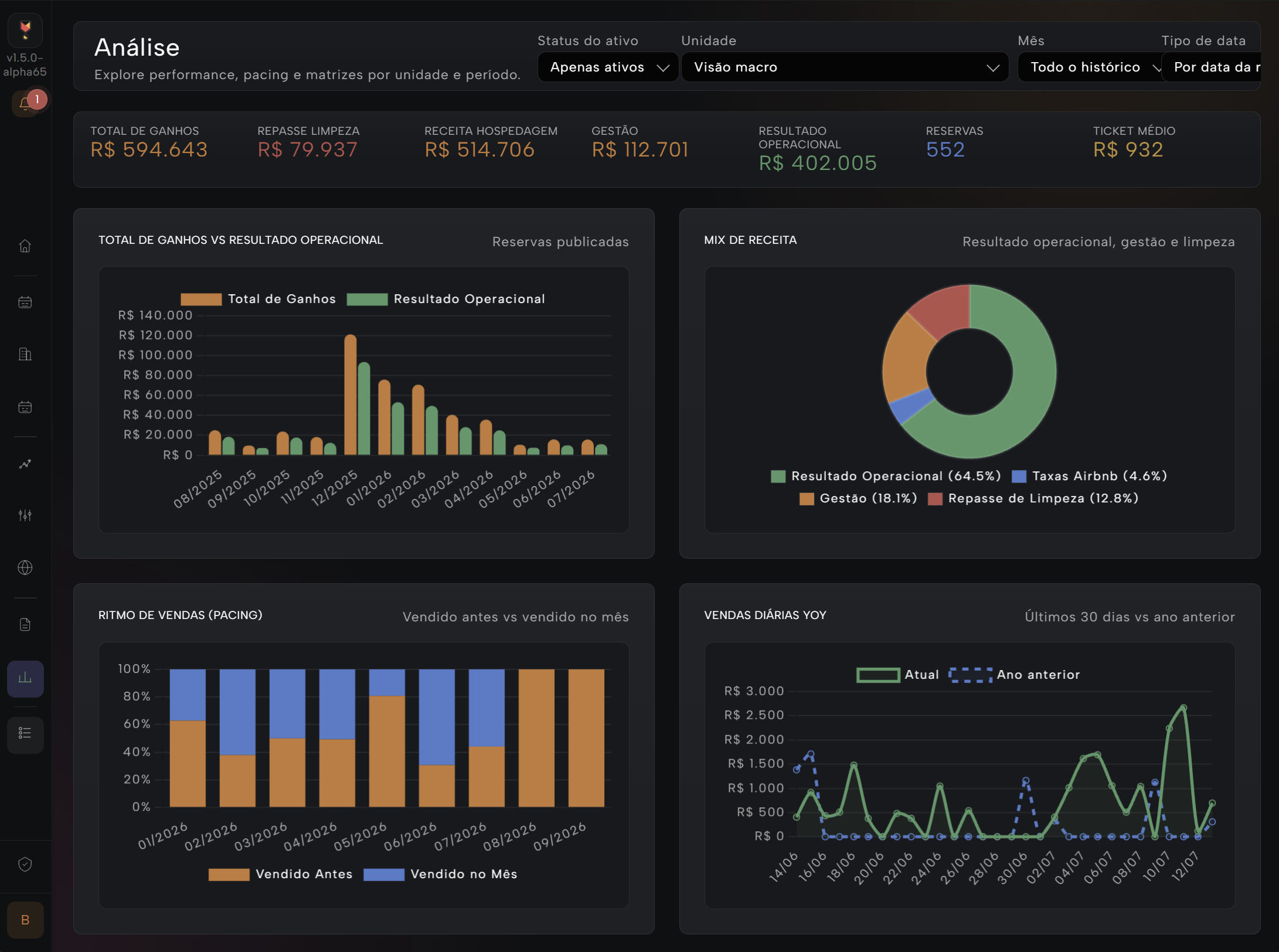This screenshot has height=952, width=1279.
Task: Click the app logo icon
Action: tap(25, 29)
